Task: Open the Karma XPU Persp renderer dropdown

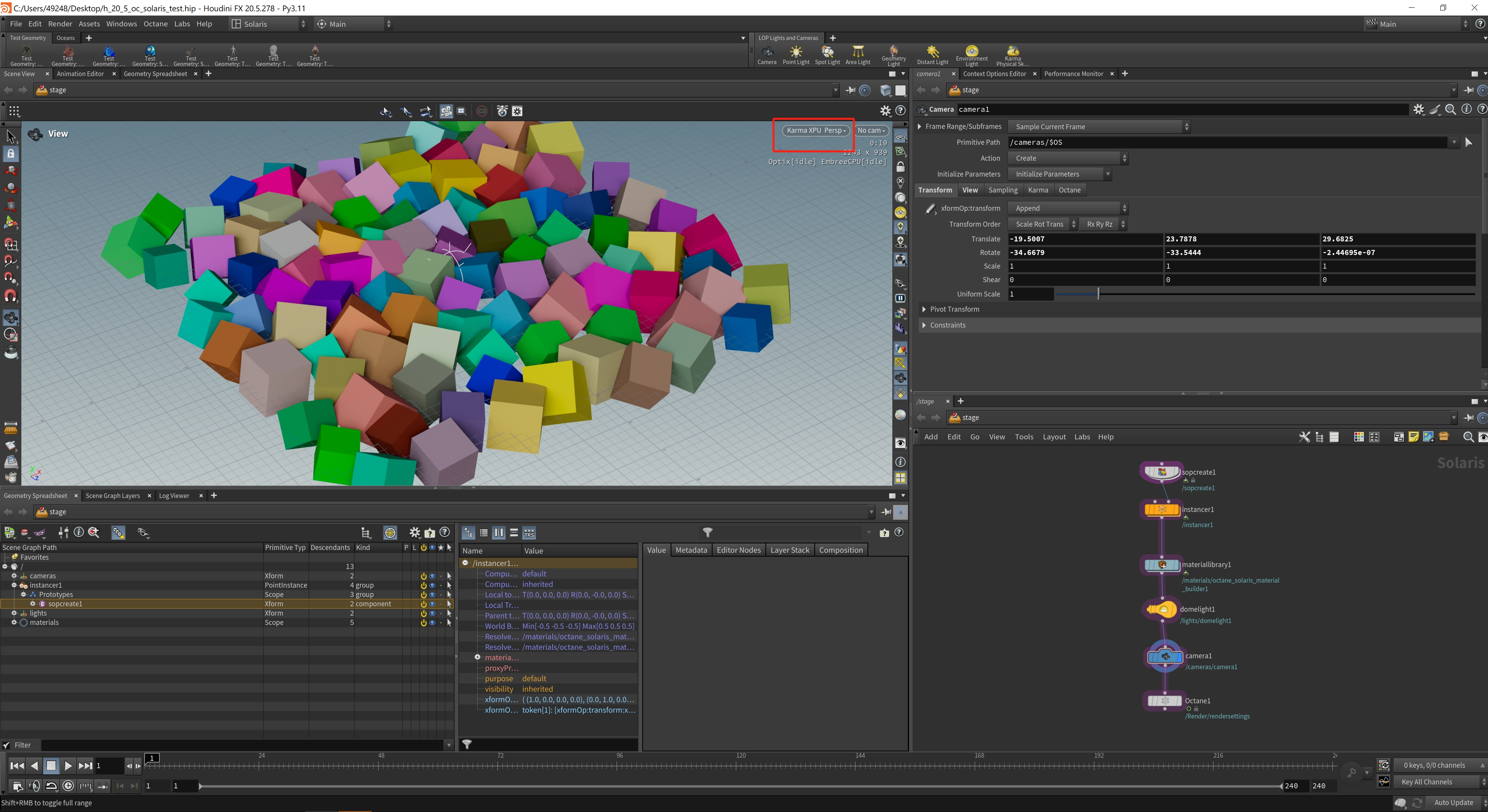Action: click(x=815, y=130)
